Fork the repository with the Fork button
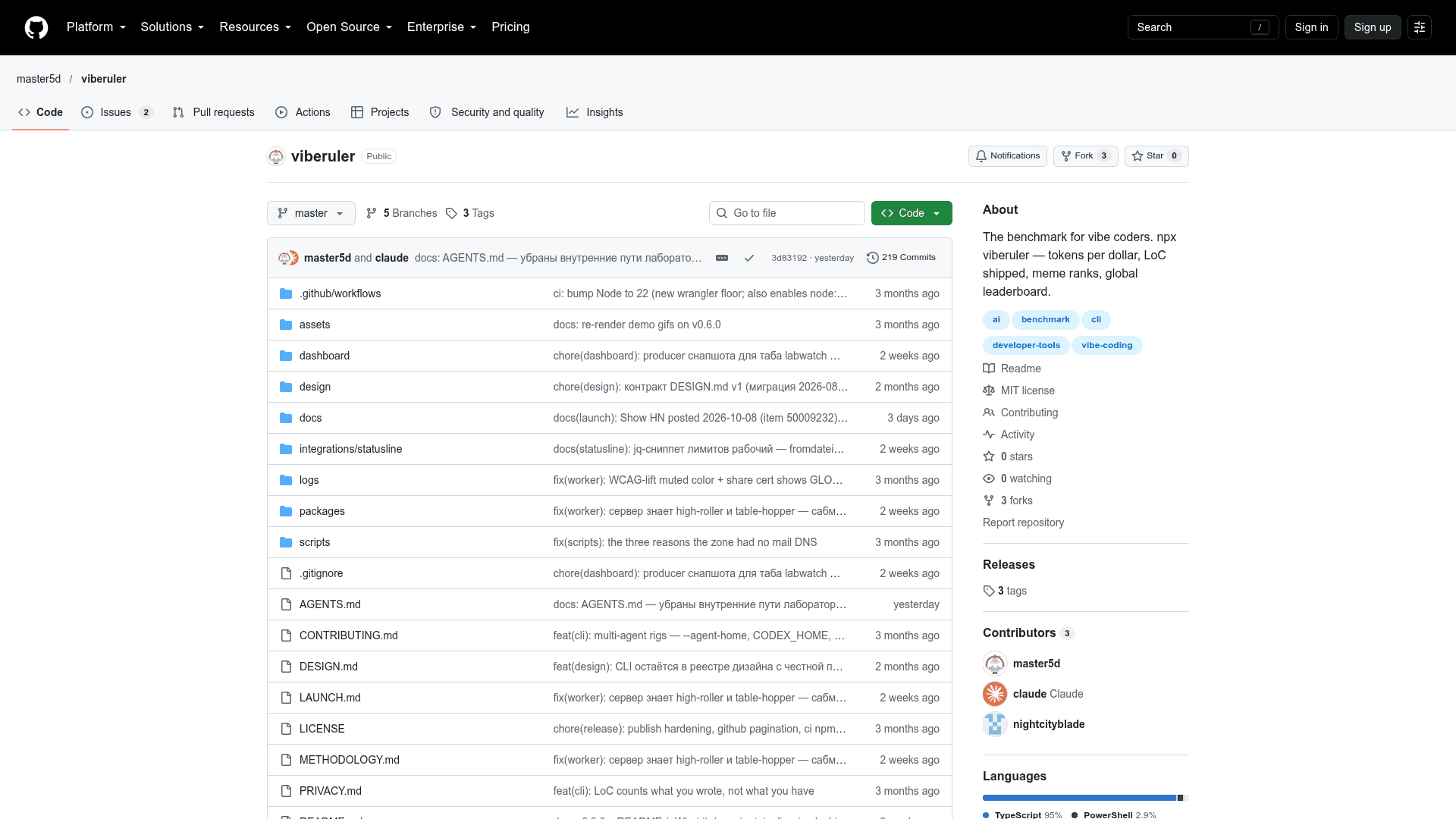The height and width of the screenshot is (819, 1456). coord(1085,156)
